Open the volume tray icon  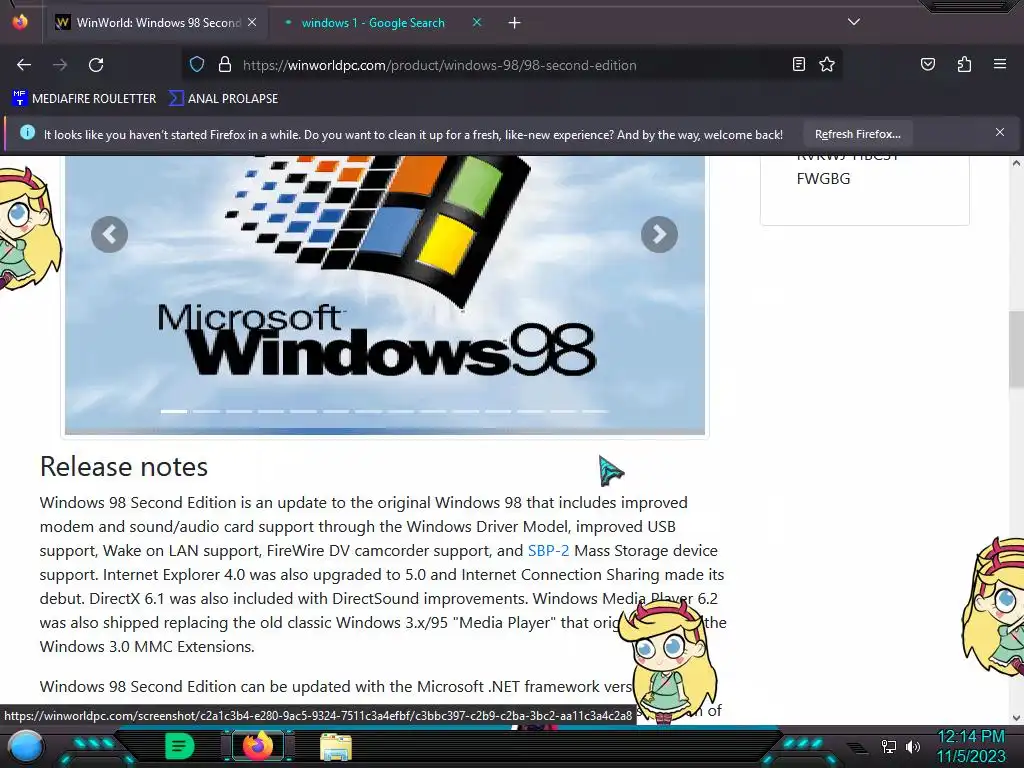(x=913, y=746)
